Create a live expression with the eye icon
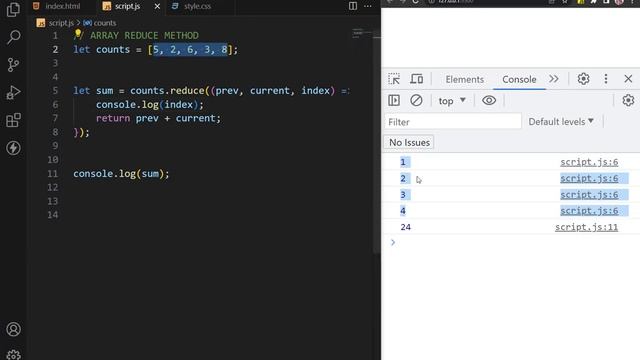The height and width of the screenshot is (360, 640). point(489,100)
